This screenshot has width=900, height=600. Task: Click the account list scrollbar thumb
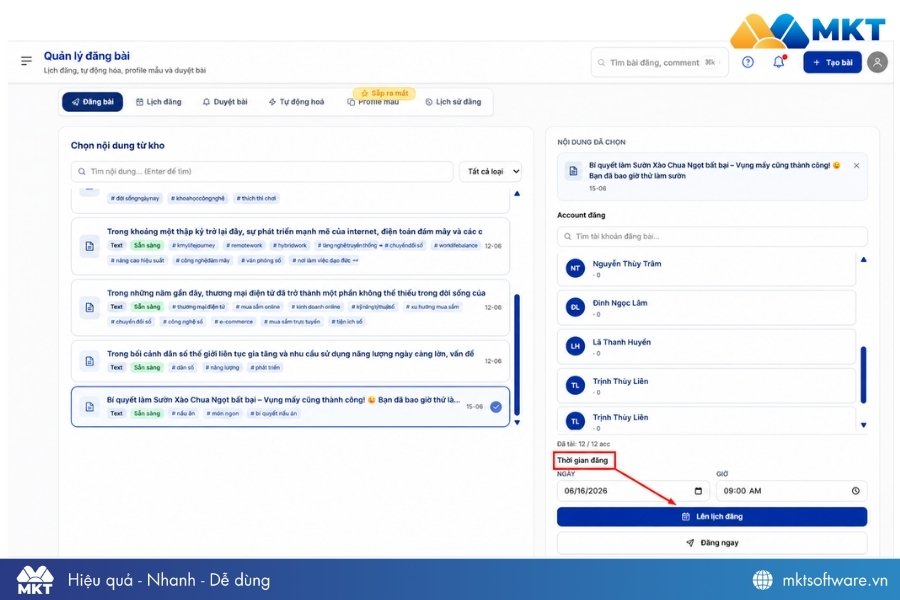[x=863, y=374]
